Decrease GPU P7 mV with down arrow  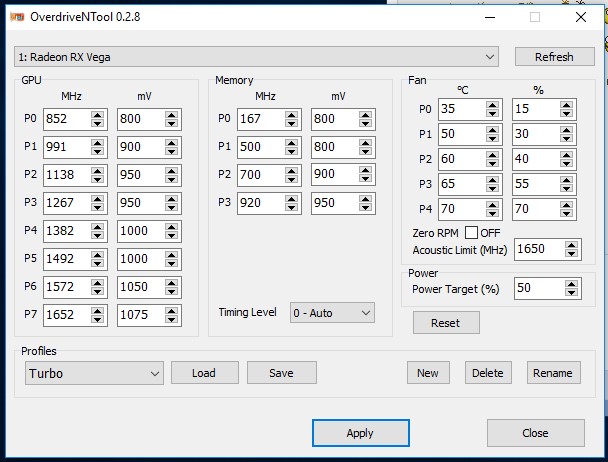(x=171, y=319)
